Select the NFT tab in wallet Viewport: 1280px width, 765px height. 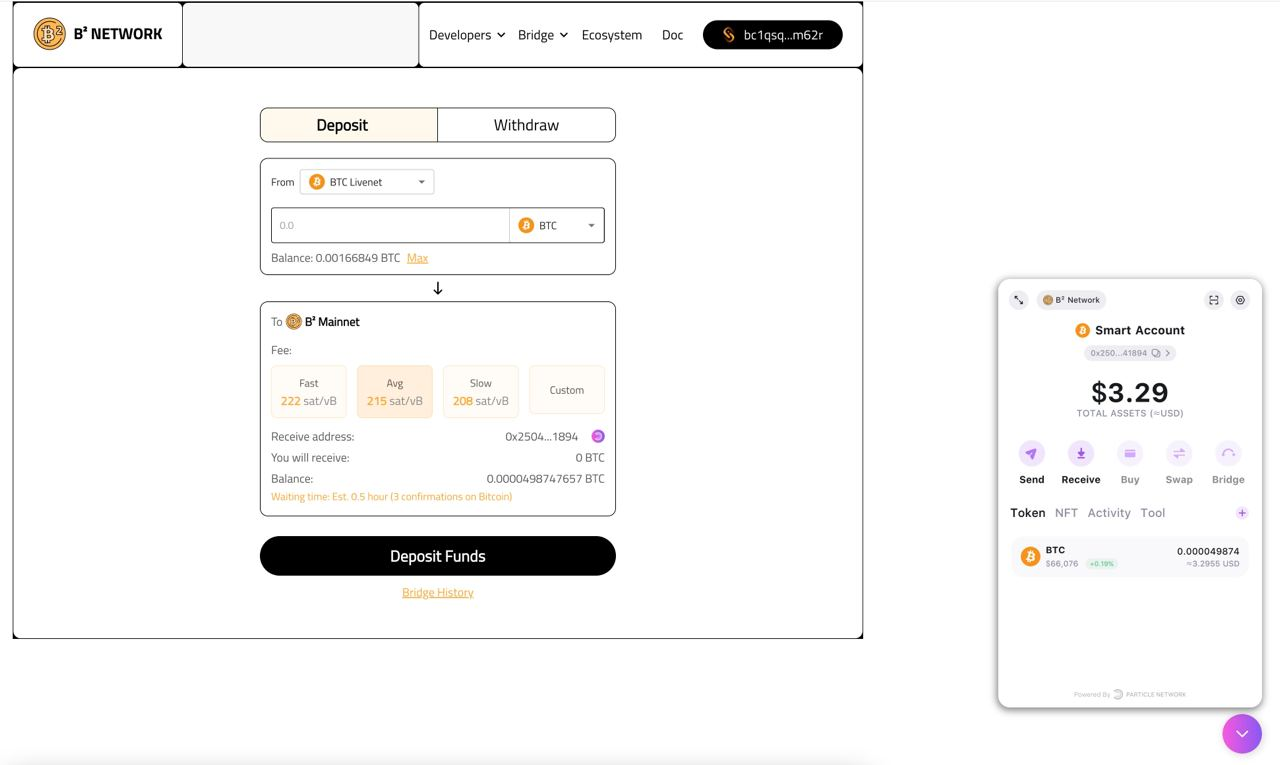[1066, 513]
